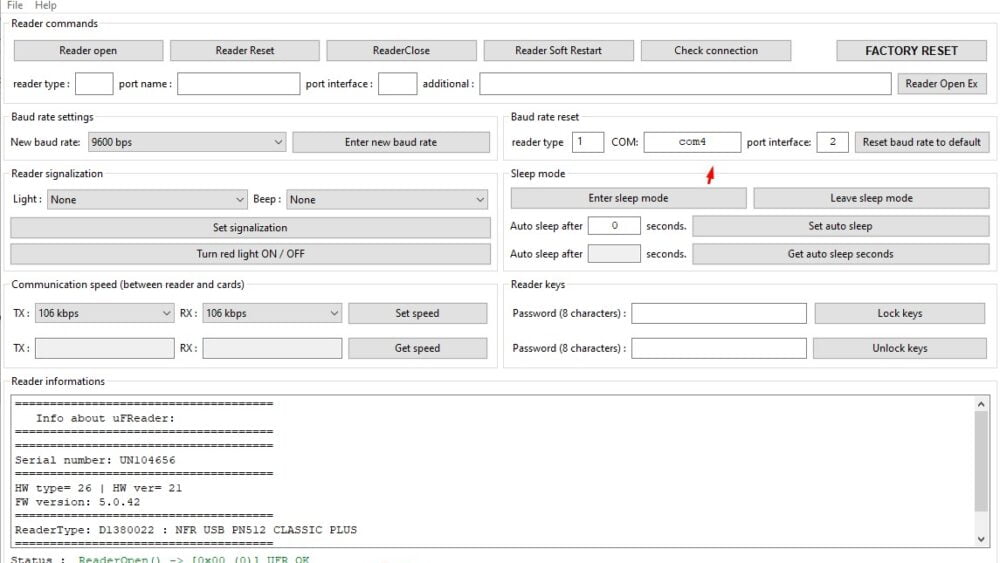Image resolution: width=1000 pixels, height=563 pixels.
Task: Expand the RX 106 kbps speed dropdown
Action: (272, 313)
